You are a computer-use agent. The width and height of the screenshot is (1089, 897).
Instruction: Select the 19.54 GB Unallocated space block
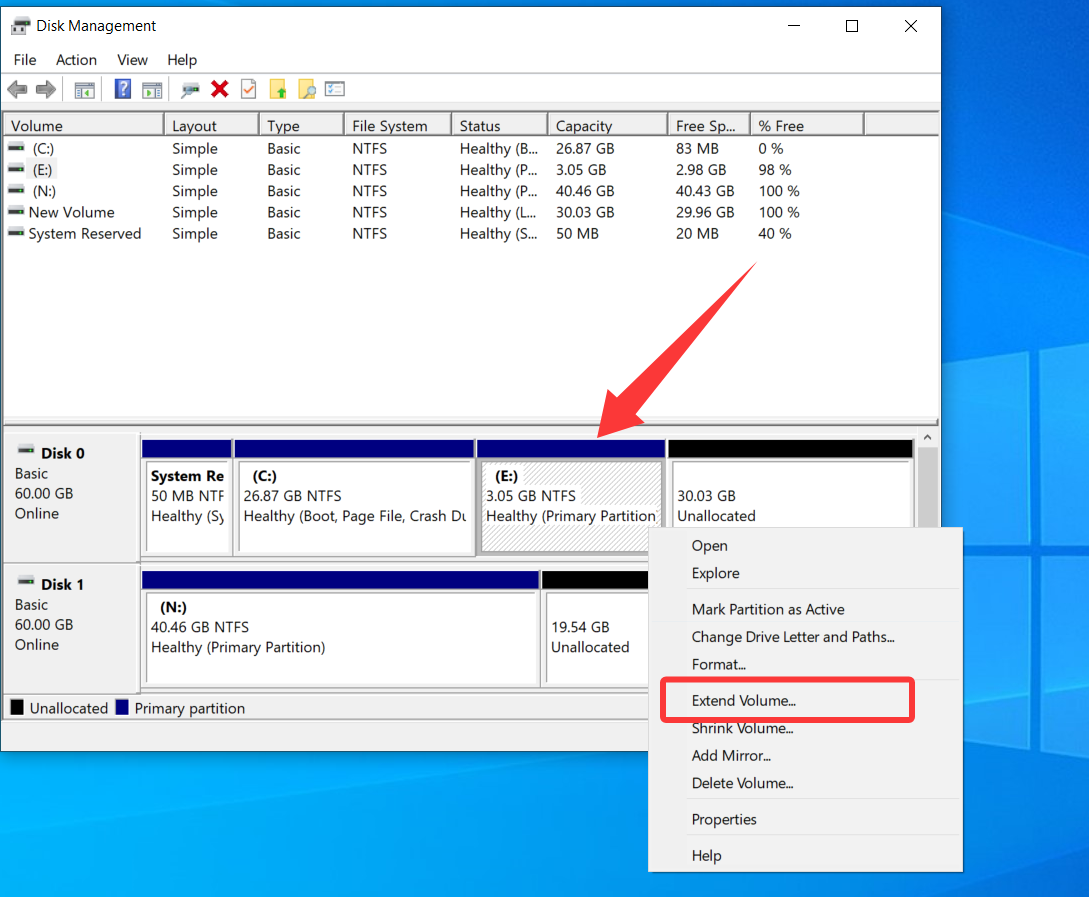(595, 628)
